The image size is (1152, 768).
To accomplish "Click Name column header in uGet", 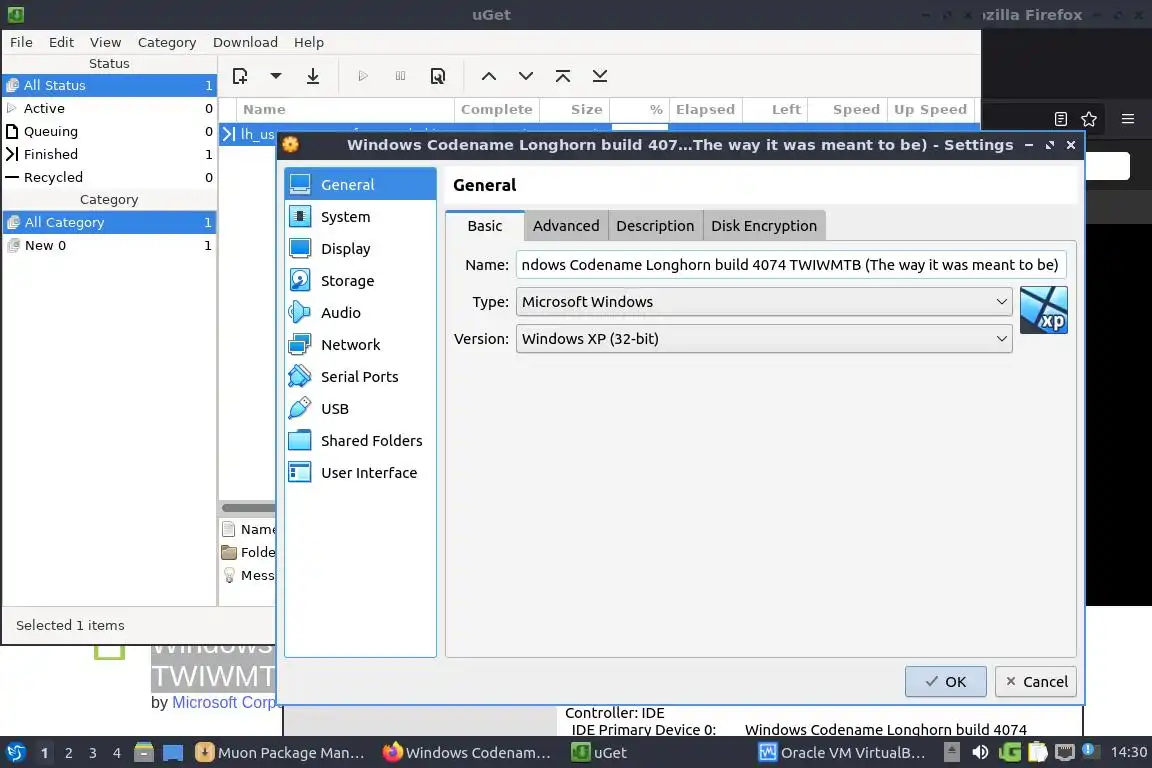I will pyautogui.click(x=345, y=110).
